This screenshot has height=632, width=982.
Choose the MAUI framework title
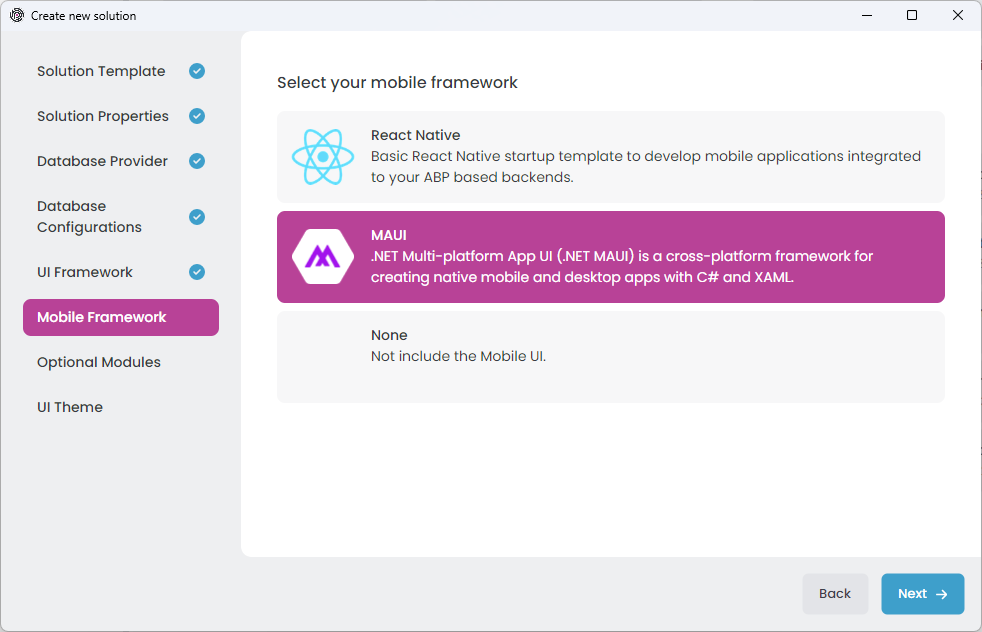click(x=388, y=236)
